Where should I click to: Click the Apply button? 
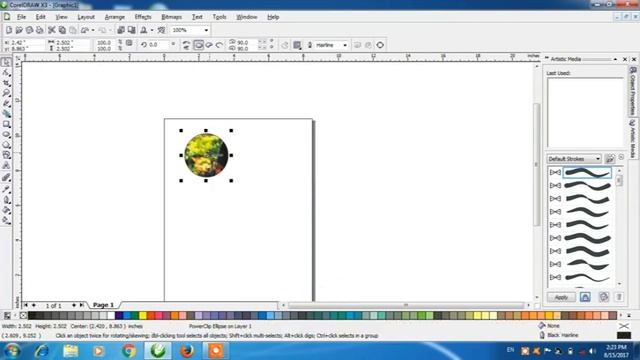pos(561,297)
